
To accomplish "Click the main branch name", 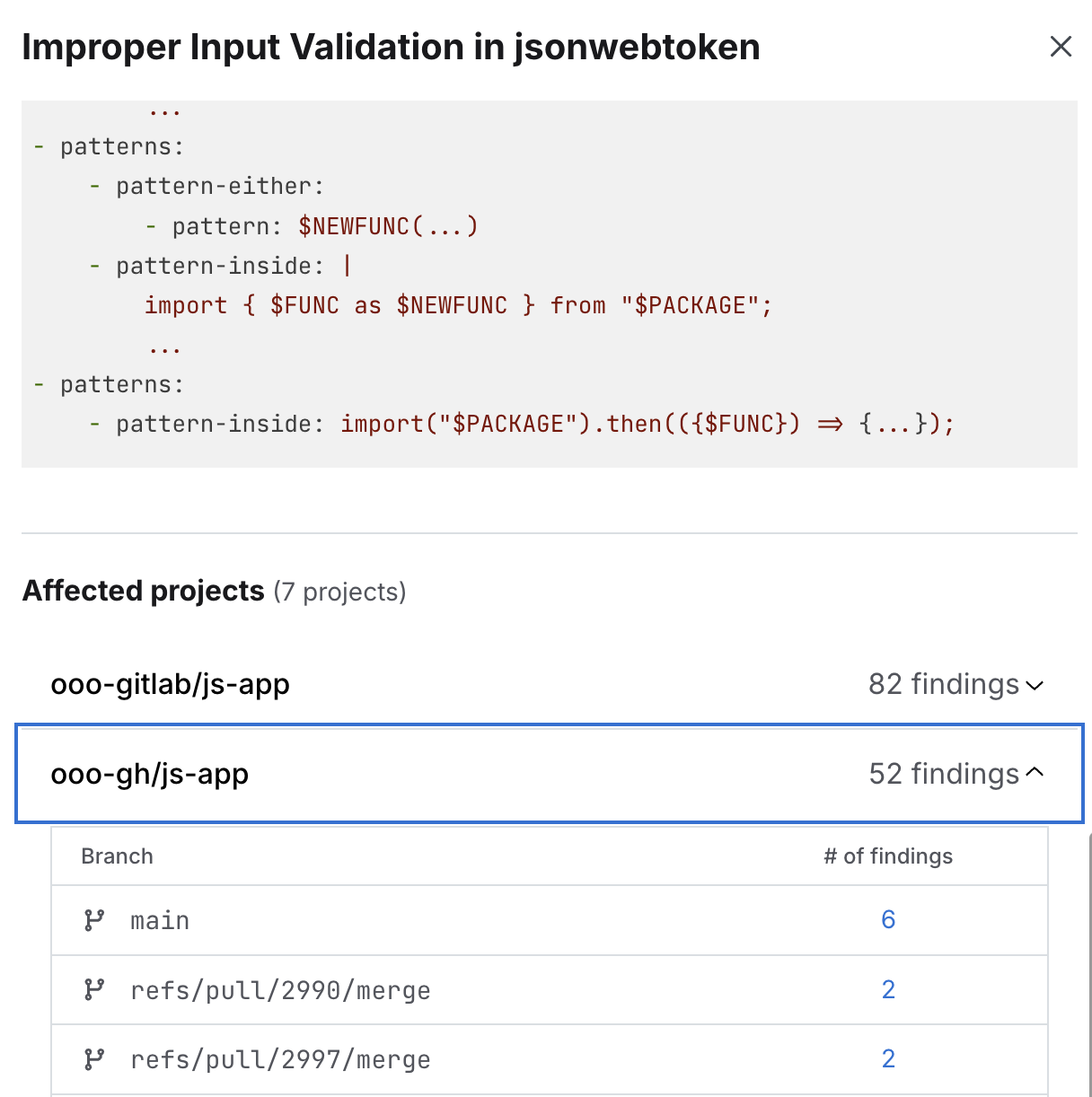I will (160, 921).
